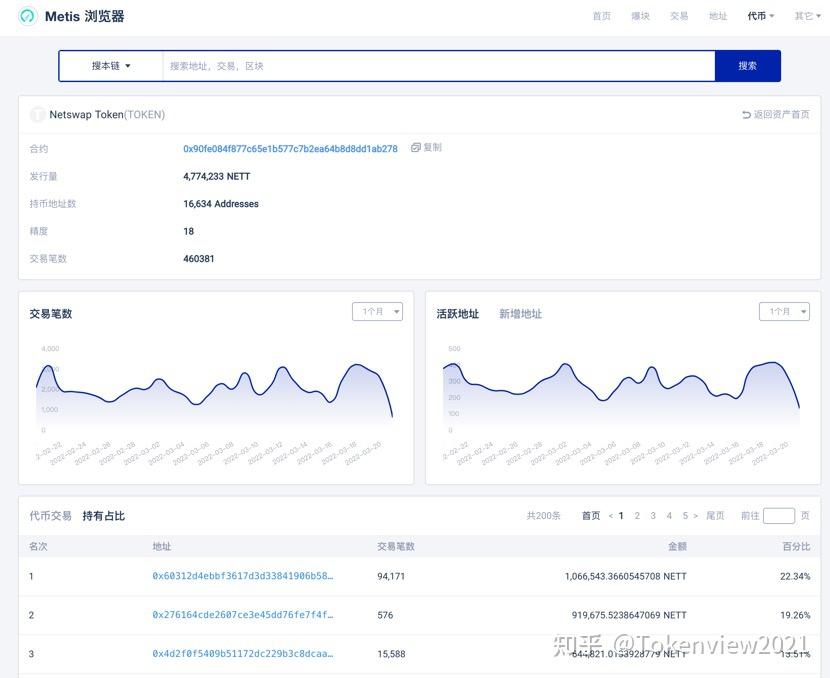
Task: Open holder address 0x60312d4ebbf3617d...
Action: 242,576
